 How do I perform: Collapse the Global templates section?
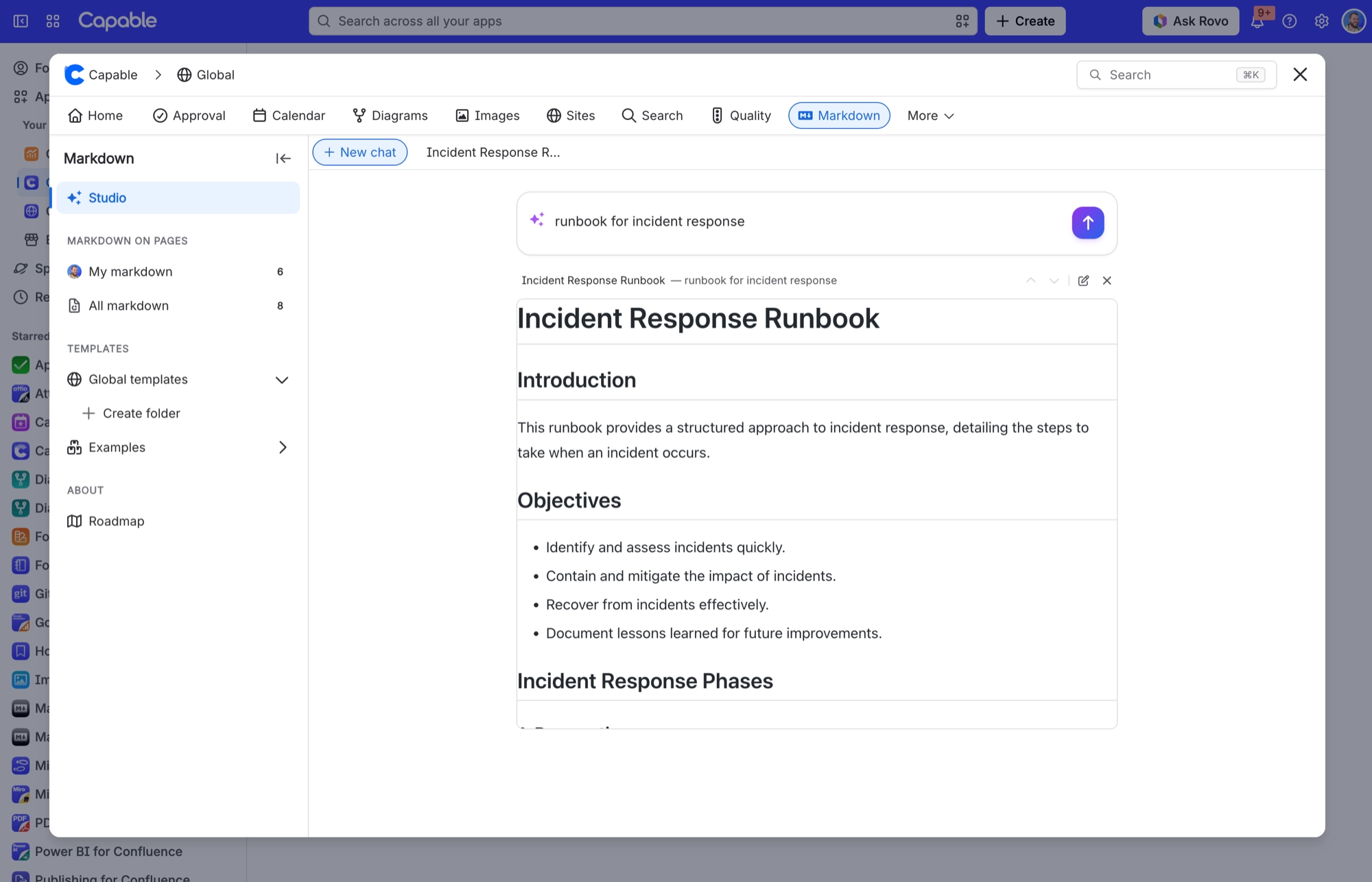tap(281, 379)
